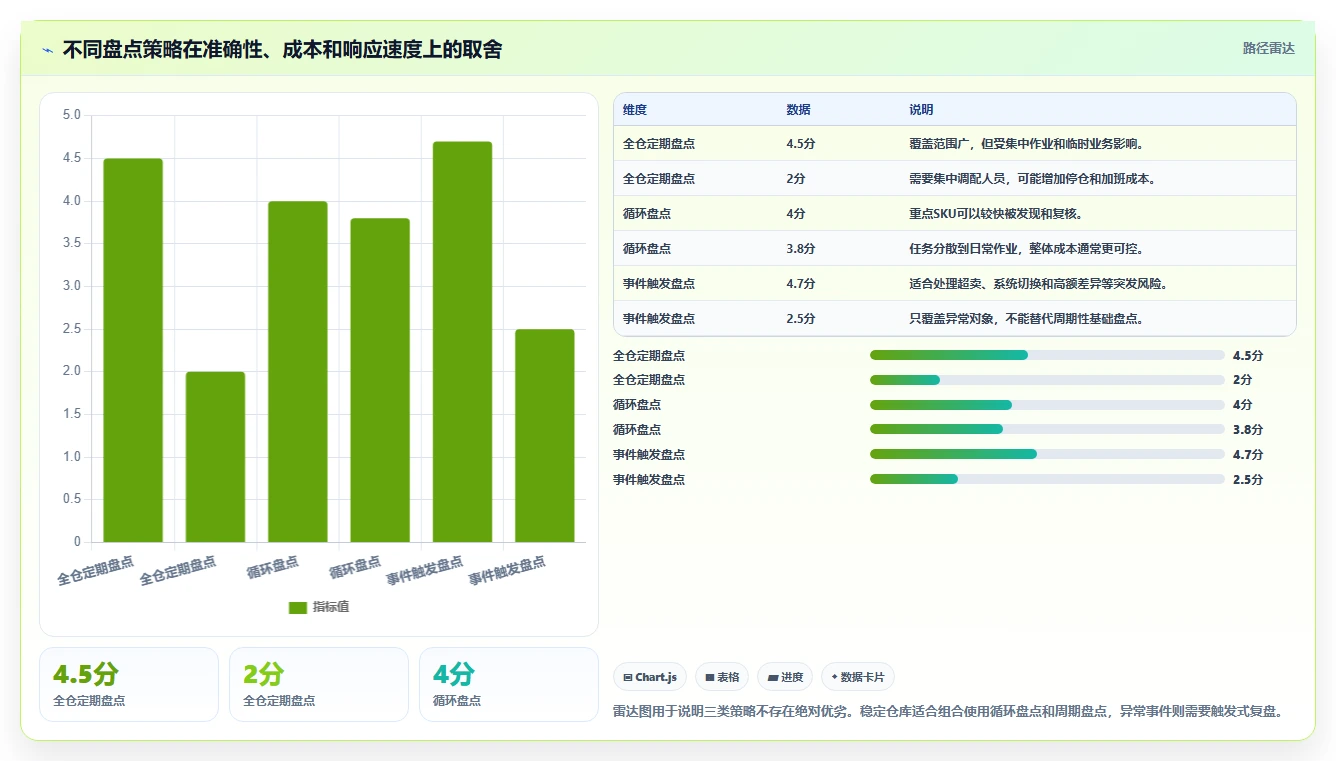Click the chart bar reaching 2.0
The image size is (1336, 761).
point(215,457)
